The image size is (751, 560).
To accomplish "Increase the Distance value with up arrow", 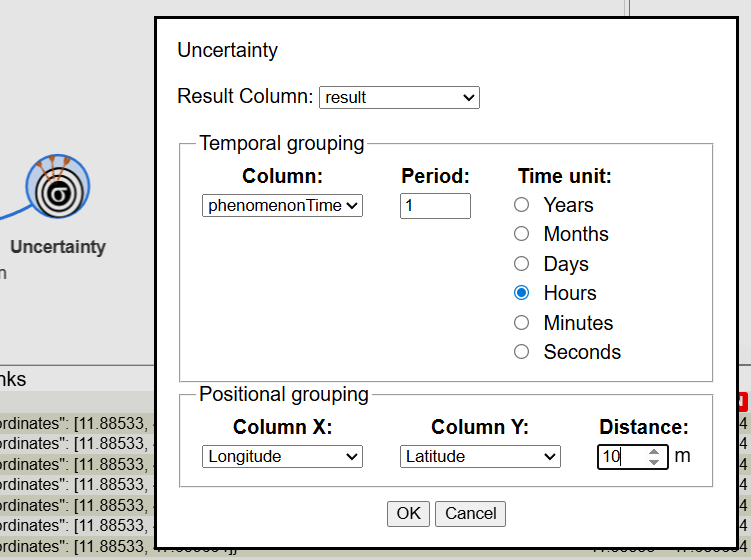I will point(654,452).
